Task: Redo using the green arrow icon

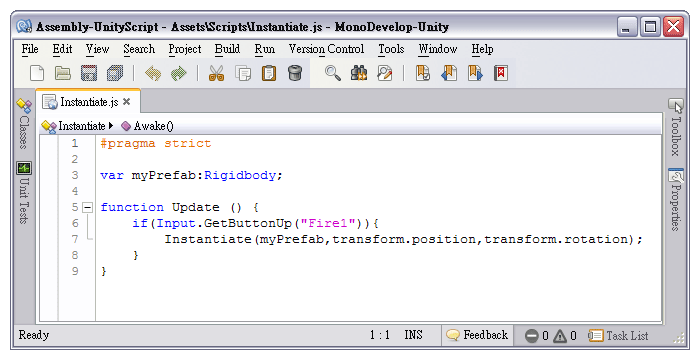Action: point(179,73)
